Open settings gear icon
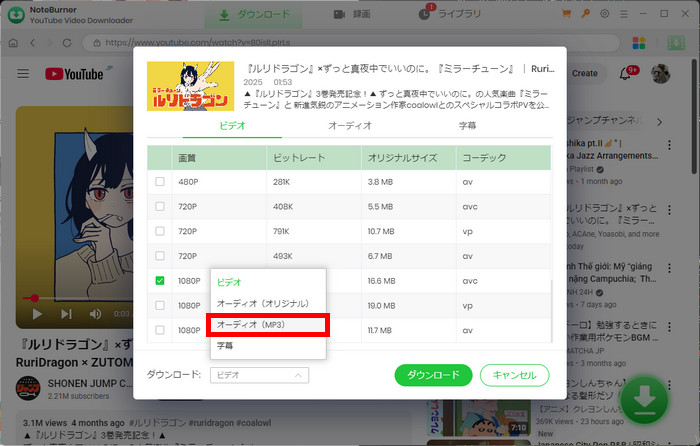Viewport: 700px width, 446px height. click(x=604, y=14)
